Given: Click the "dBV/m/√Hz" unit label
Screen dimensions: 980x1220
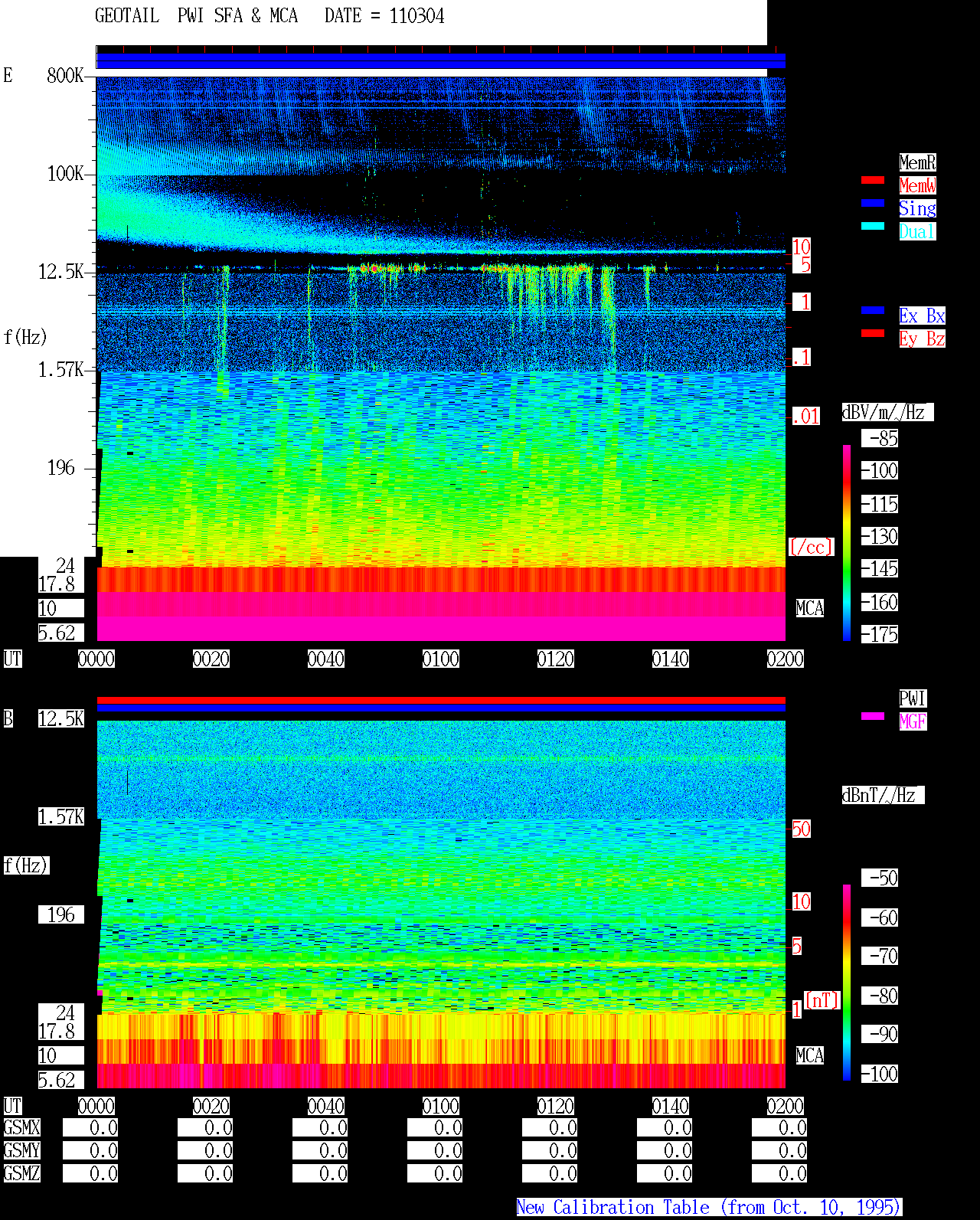Looking at the screenshot, I should coord(887,412).
